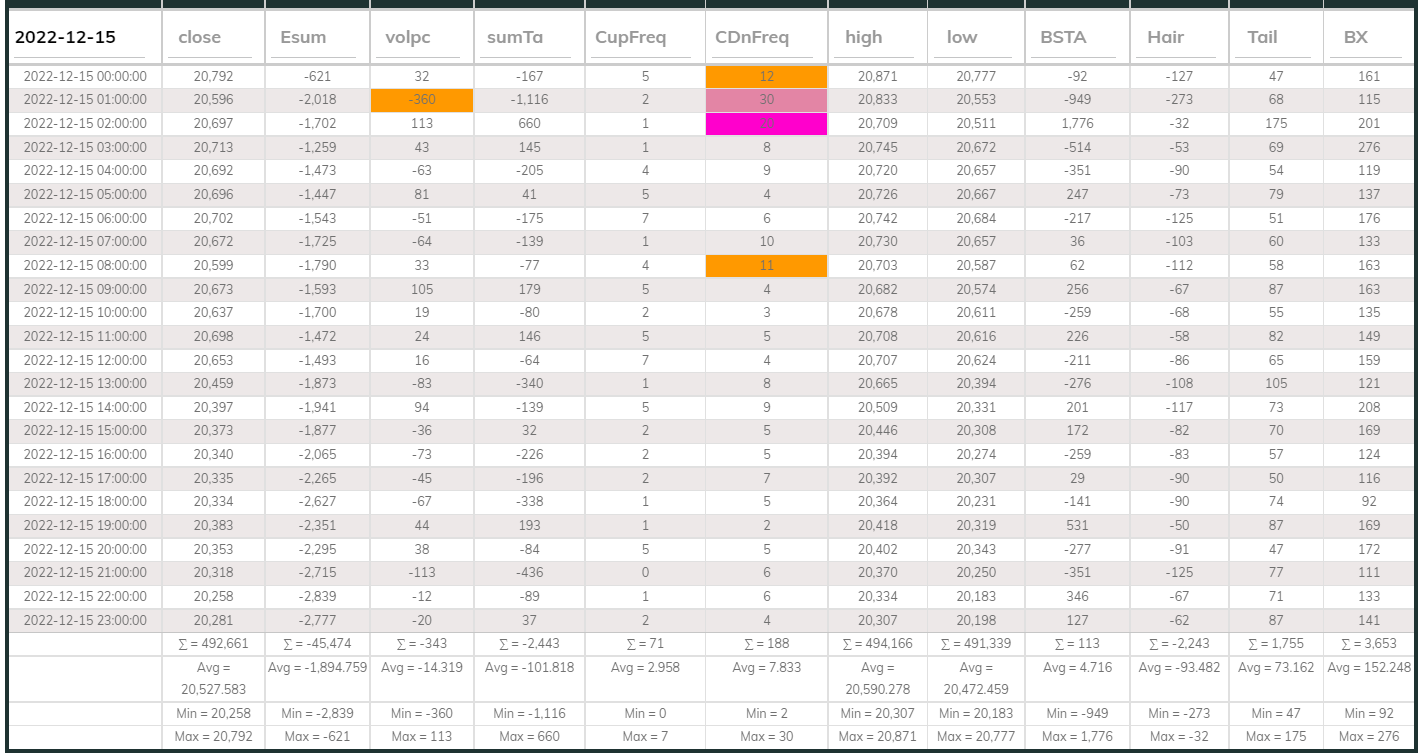Viewport: 1421px width, 755px height.
Task: Select the orange CDnFreq cell showing 11
Action: 766,266
